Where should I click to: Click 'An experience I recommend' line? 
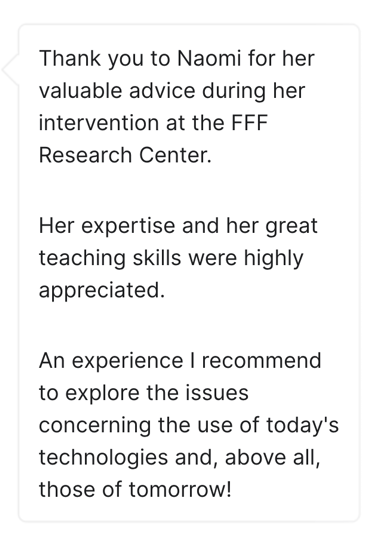tap(180, 362)
